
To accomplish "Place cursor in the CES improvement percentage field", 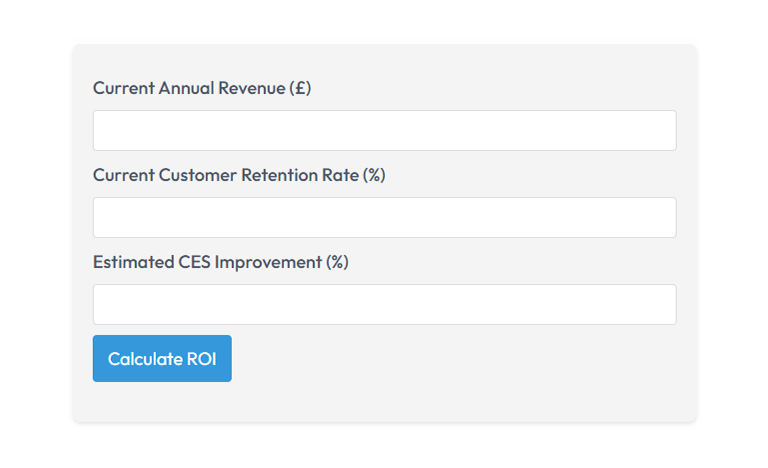I will click(384, 304).
